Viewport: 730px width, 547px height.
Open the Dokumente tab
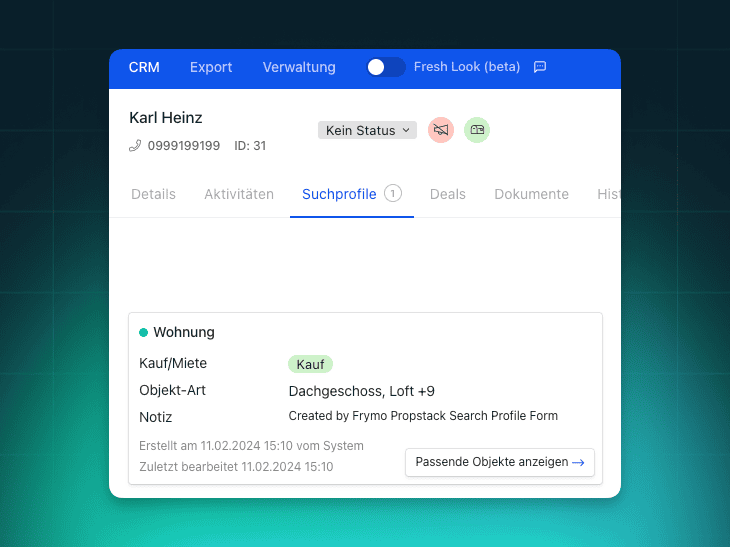[x=531, y=194]
